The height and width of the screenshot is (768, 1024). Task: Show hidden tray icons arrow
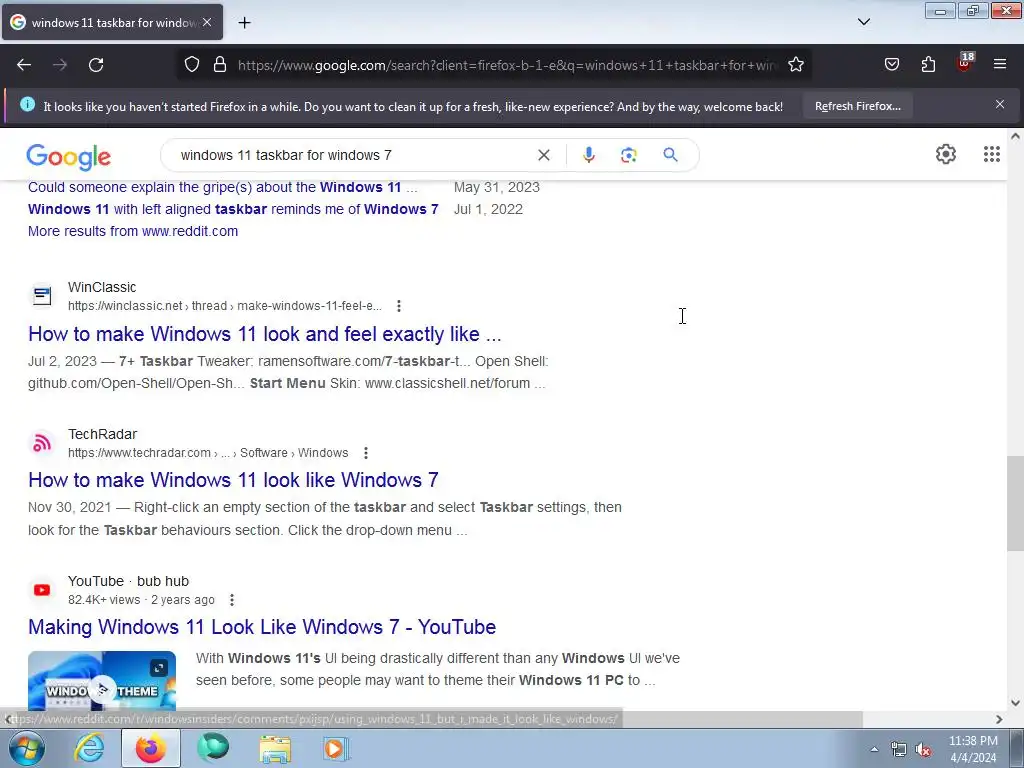(874, 749)
